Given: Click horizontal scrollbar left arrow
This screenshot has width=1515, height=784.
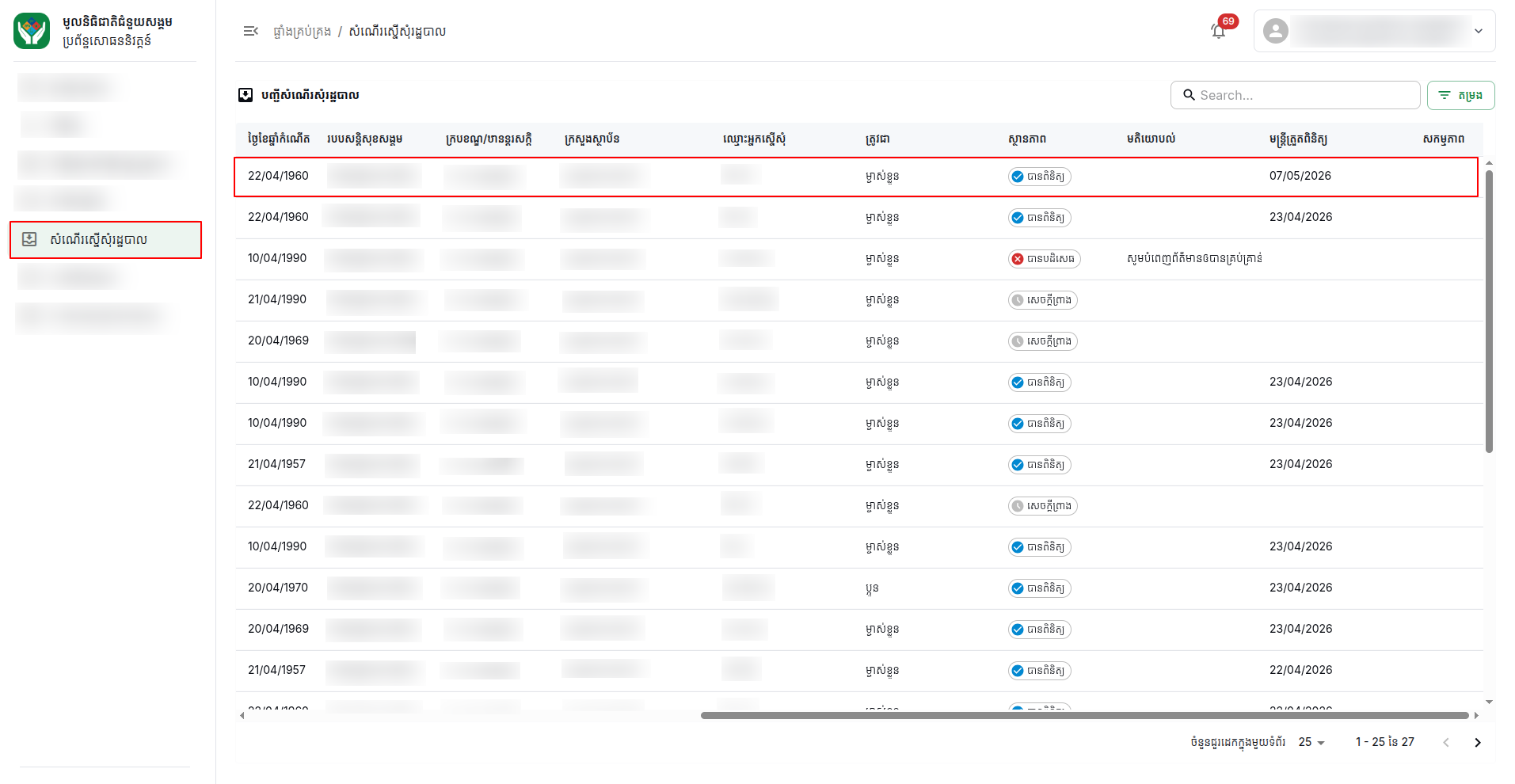Looking at the screenshot, I should 242,716.
